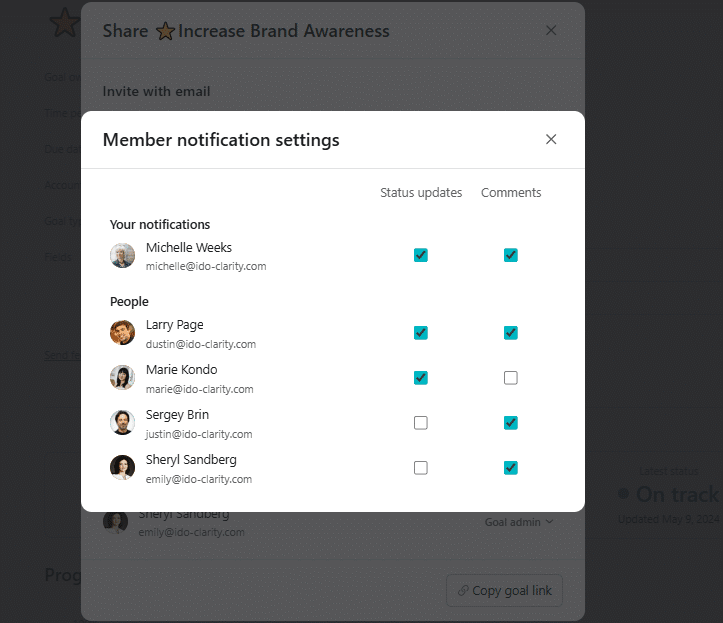Check status updates for Sheryl Sandberg
The width and height of the screenshot is (723, 623).
(x=421, y=468)
